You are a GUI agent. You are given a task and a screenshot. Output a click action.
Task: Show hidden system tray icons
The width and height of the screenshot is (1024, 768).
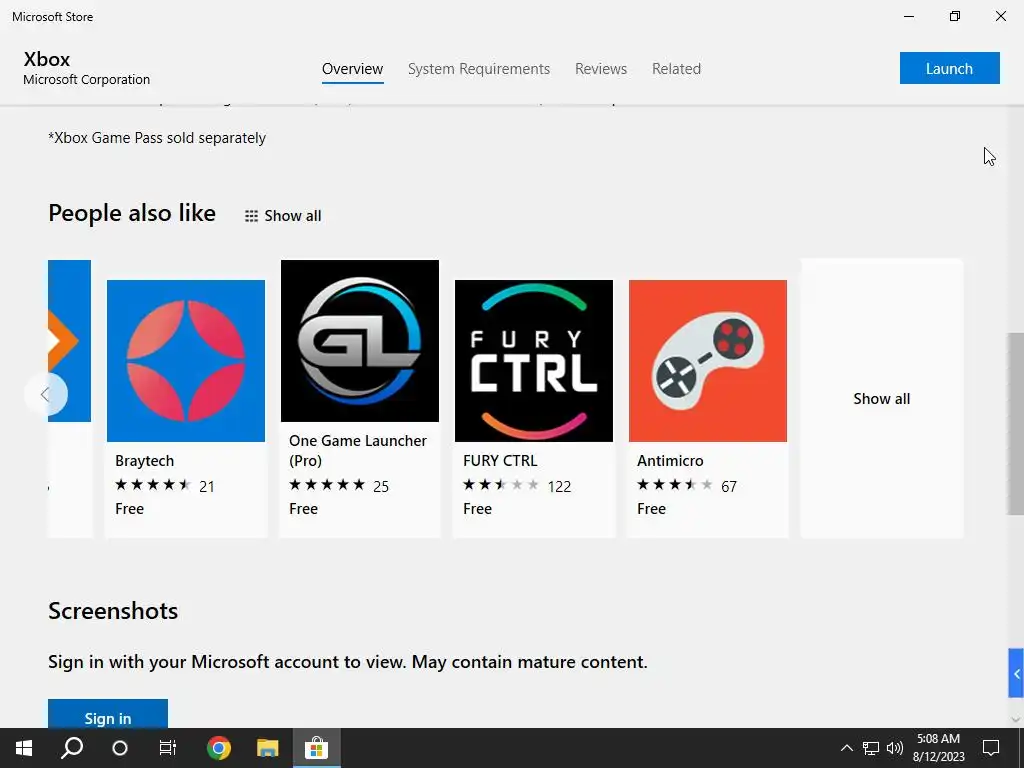click(x=846, y=748)
